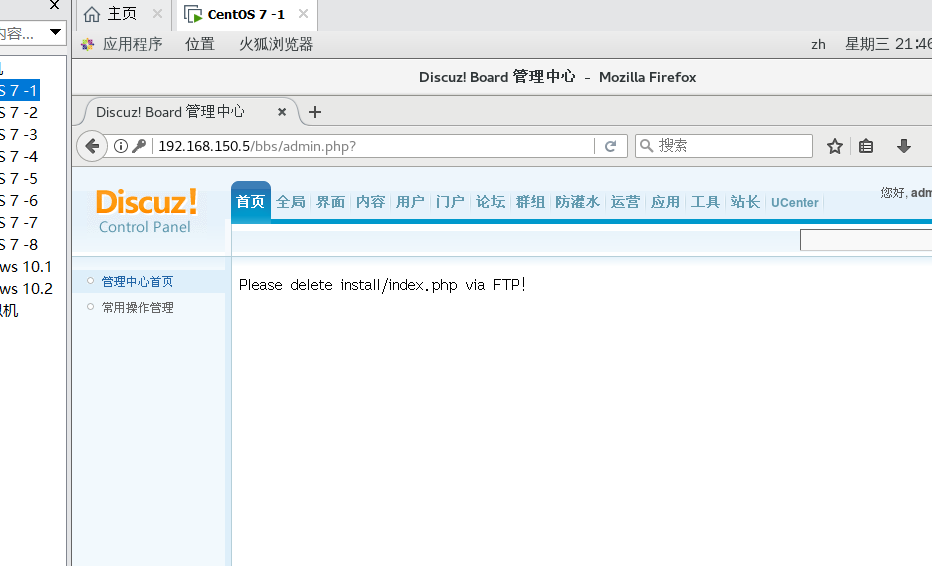Screen dimensions: 932x566
Task: Select VM entry ending in 7 -2 in library
Action: pos(19,112)
